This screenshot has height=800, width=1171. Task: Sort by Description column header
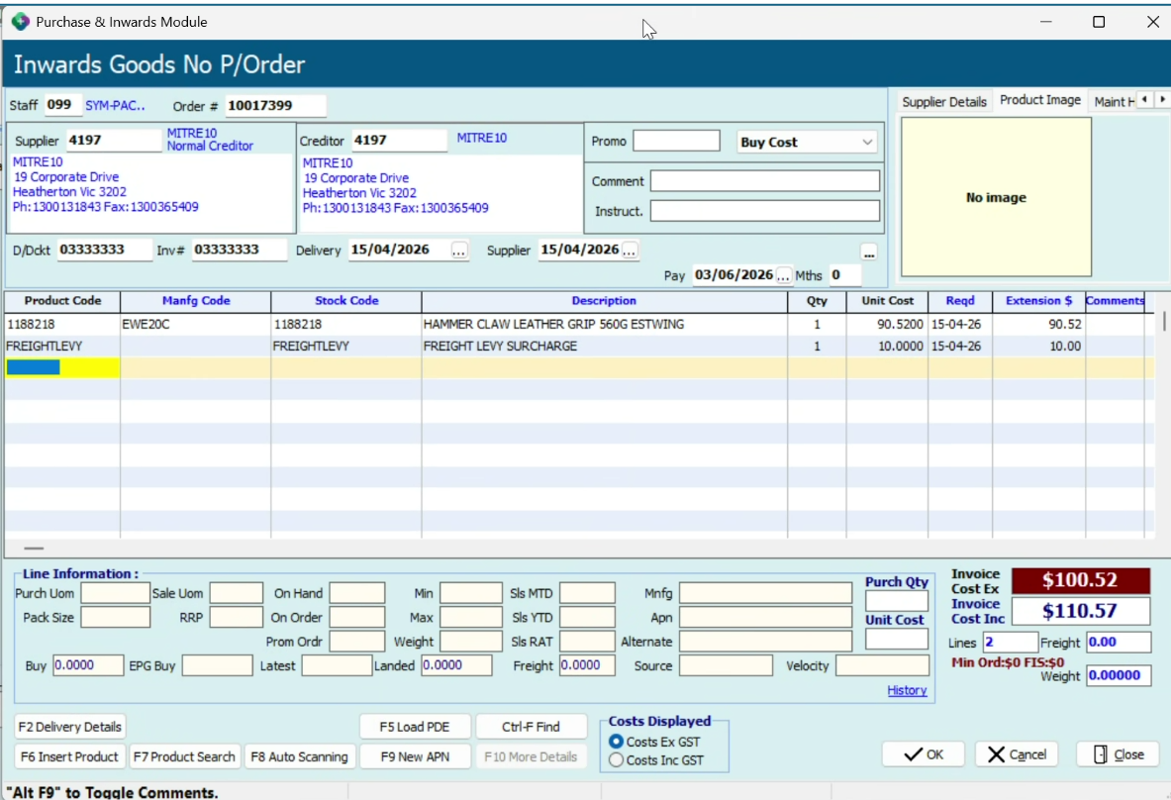603,301
